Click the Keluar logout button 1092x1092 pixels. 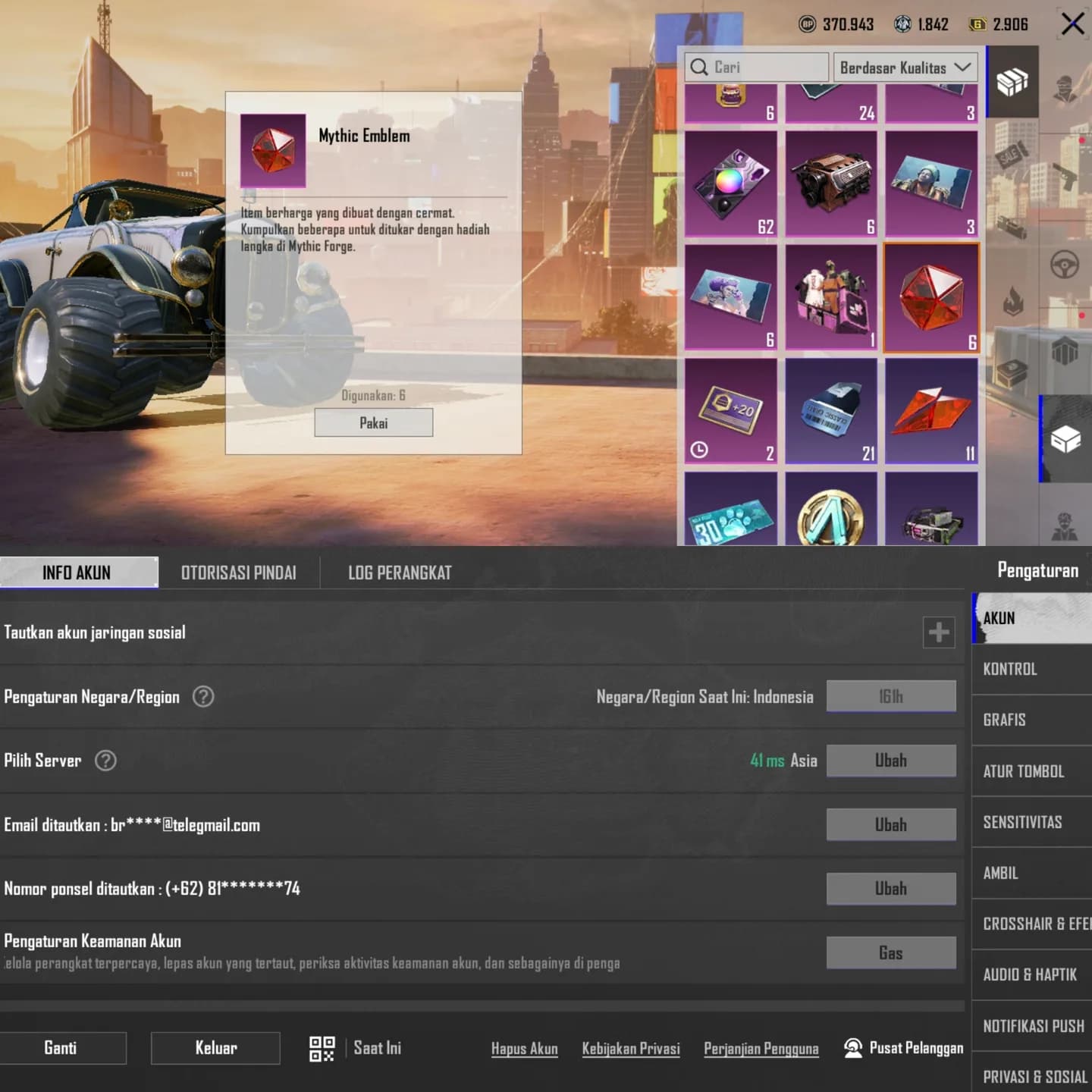click(x=216, y=1048)
